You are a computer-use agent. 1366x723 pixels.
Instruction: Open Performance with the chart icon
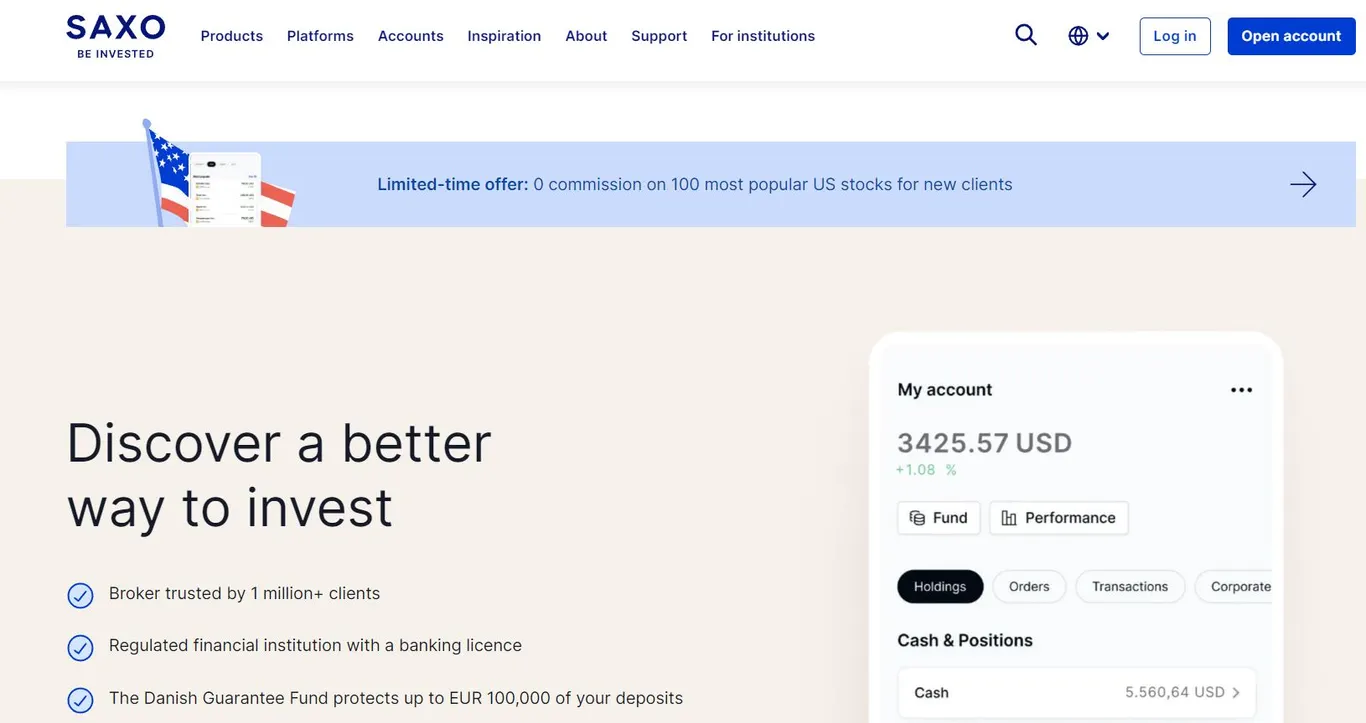[x=1059, y=518]
